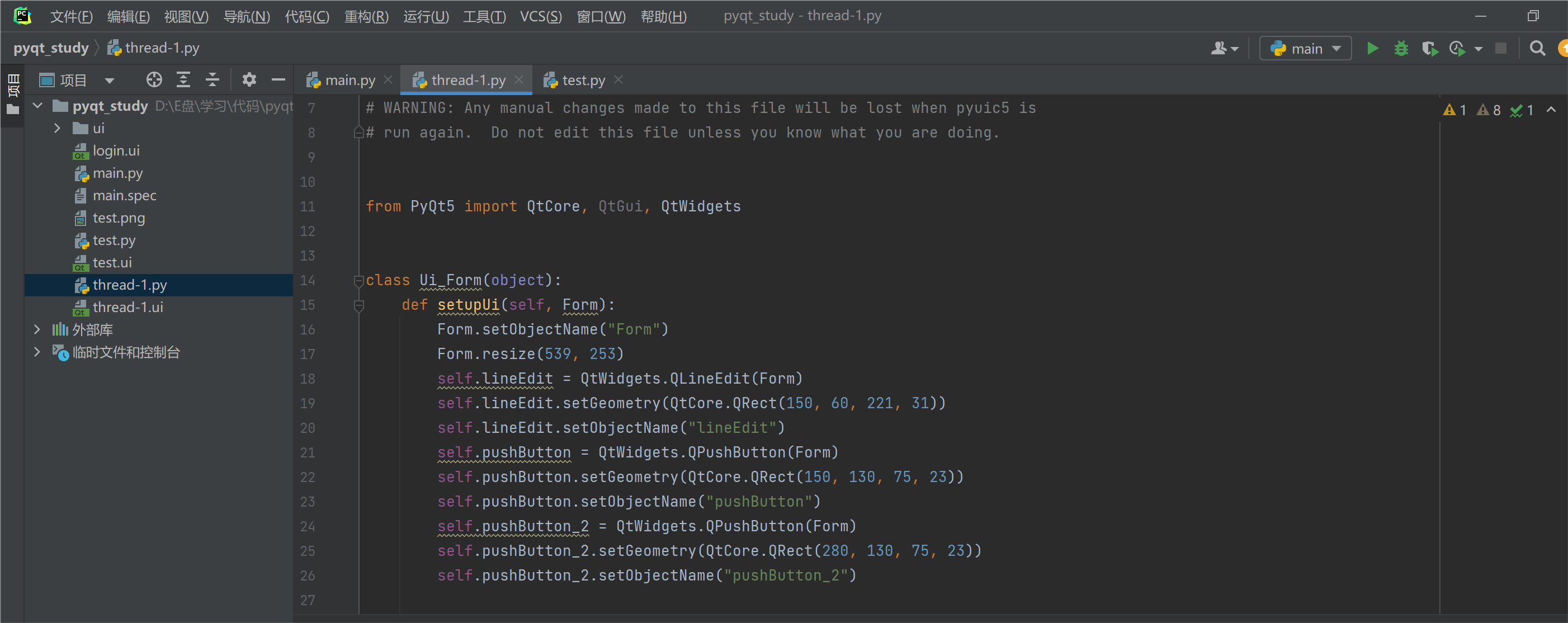Viewport: 1568px width, 623px height.
Task: Run with coverage via the shield icon
Action: point(1430,49)
